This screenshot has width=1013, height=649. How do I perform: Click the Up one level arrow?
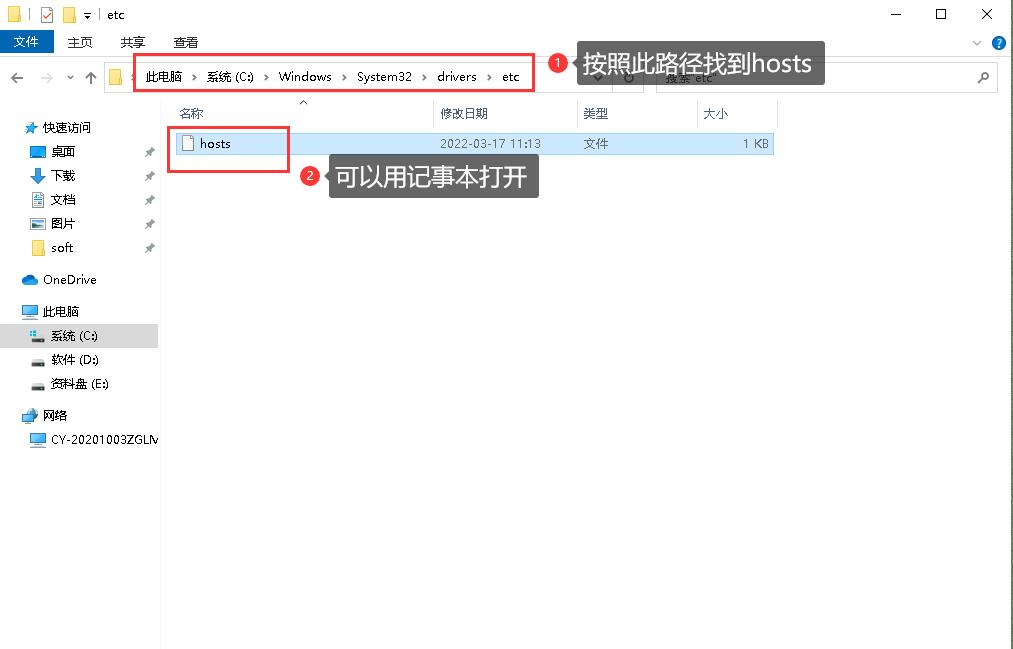click(x=91, y=77)
